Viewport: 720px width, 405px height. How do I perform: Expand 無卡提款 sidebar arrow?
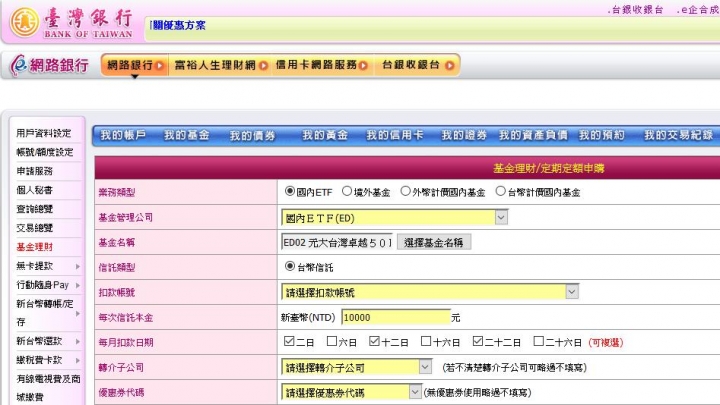point(78,266)
